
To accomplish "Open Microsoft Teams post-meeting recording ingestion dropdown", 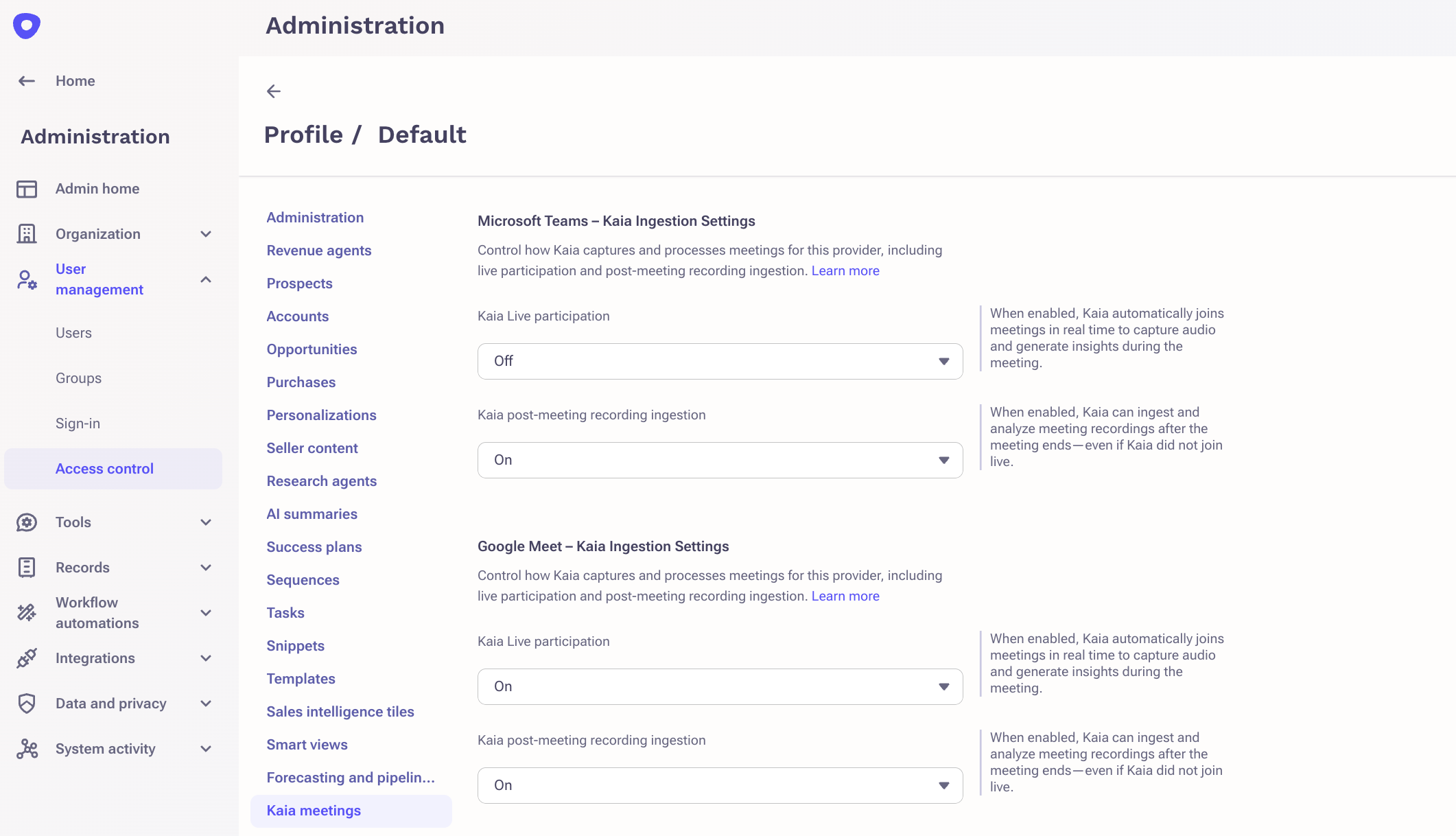I will 720,460.
